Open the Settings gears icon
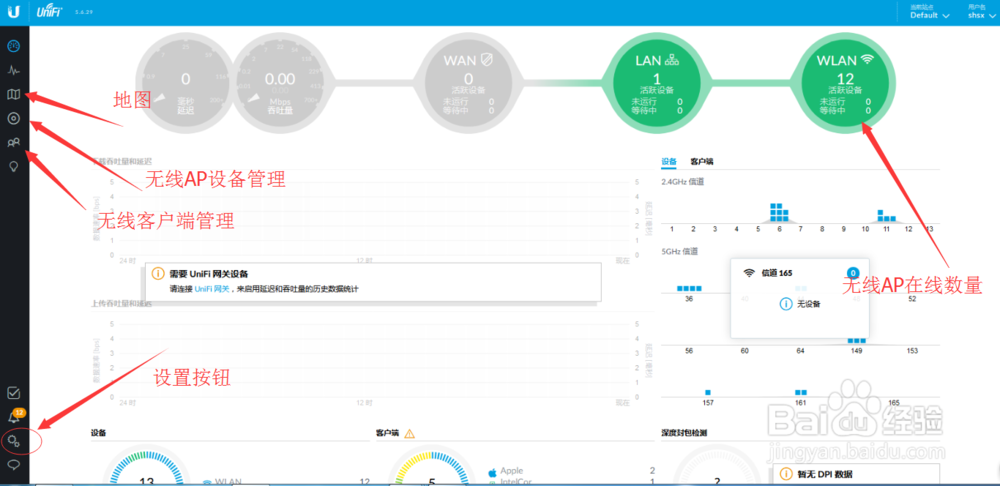Screen dimensions: 1000x486 pyautogui.click(x=14, y=441)
